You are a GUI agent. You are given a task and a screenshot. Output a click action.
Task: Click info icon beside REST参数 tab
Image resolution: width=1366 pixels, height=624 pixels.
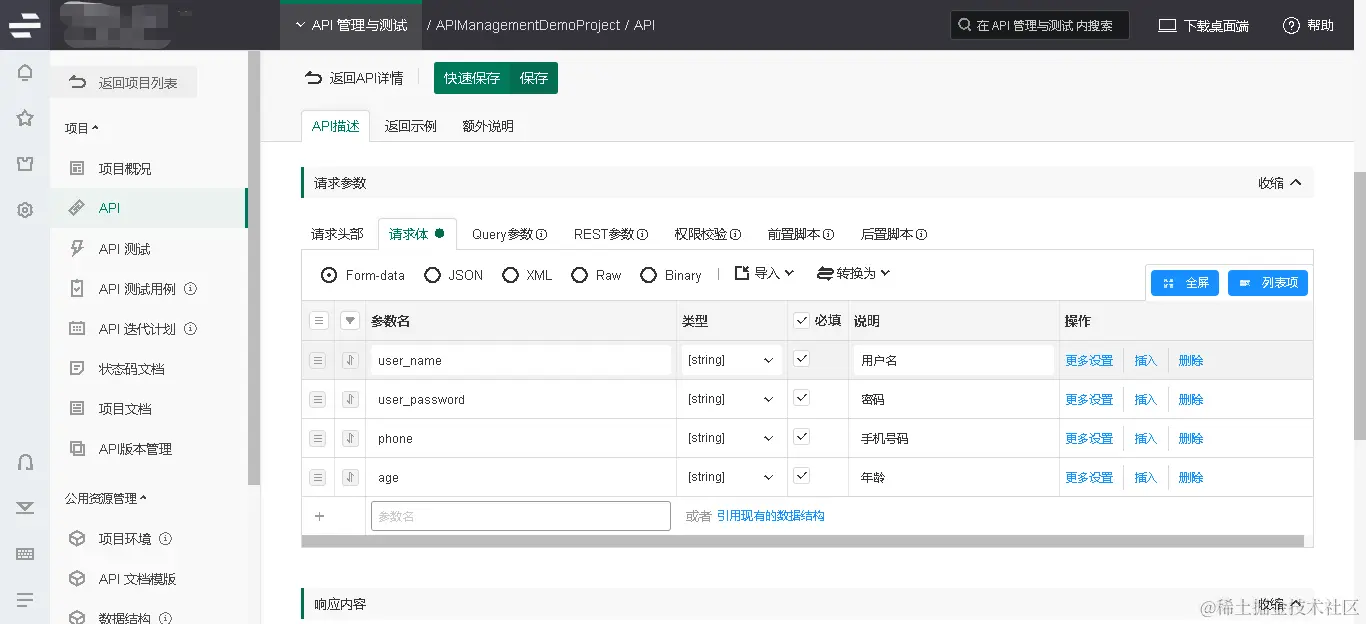click(643, 235)
